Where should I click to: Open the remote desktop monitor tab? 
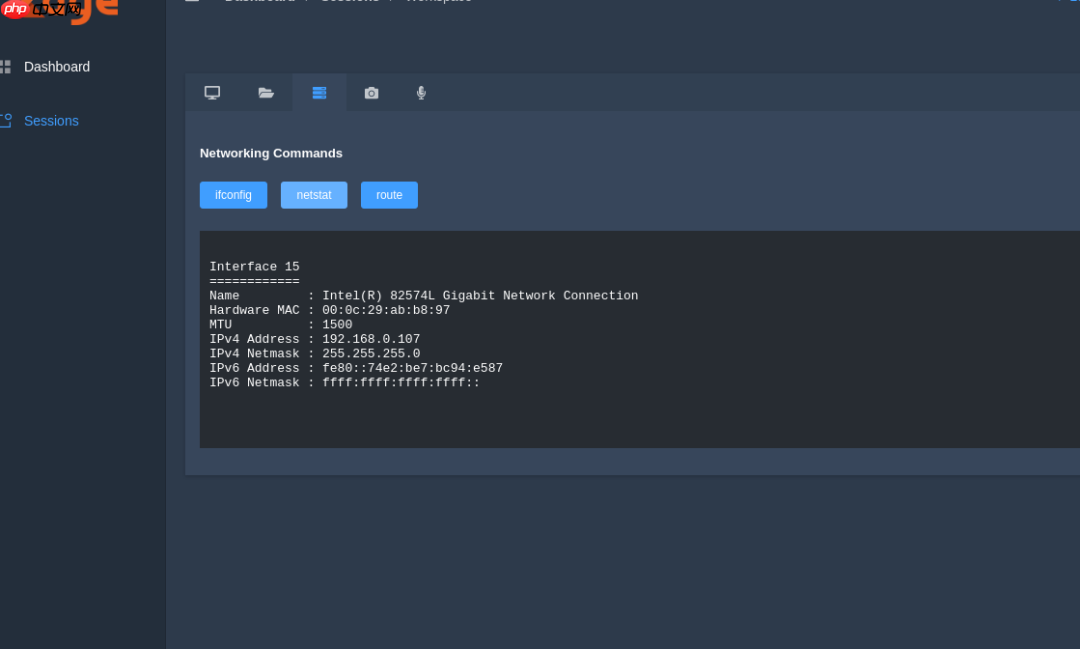coord(212,93)
